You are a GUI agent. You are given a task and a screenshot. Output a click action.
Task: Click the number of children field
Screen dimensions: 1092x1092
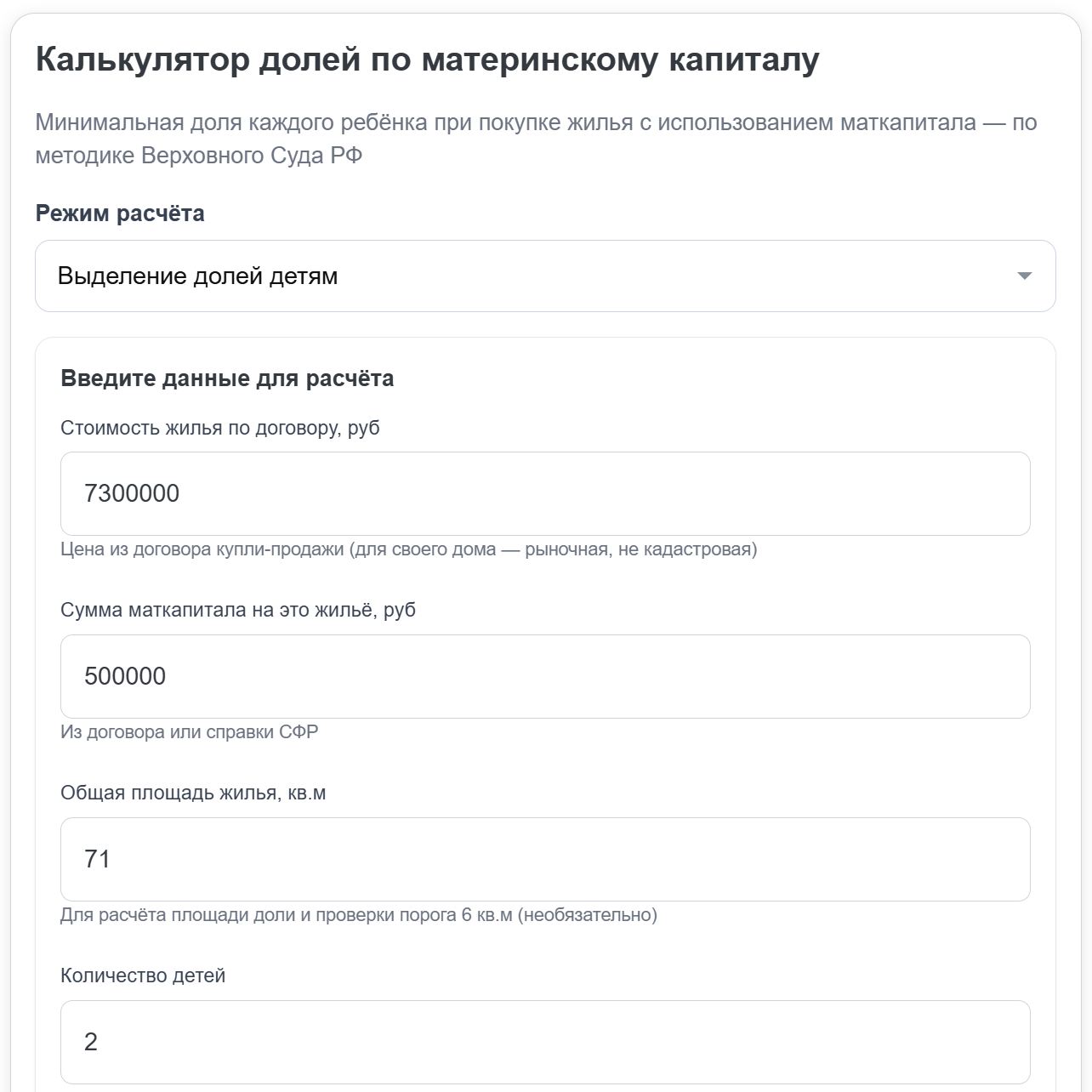[545, 1043]
